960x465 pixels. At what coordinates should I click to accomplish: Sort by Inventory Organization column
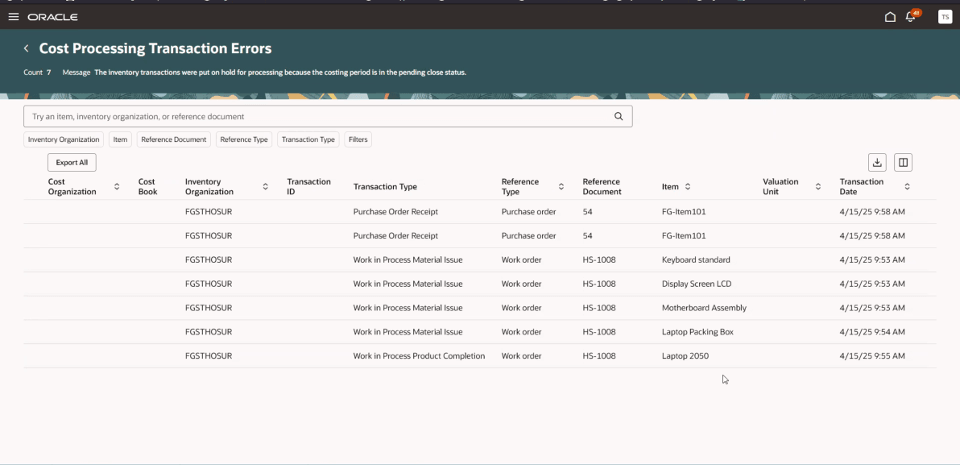click(265, 187)
